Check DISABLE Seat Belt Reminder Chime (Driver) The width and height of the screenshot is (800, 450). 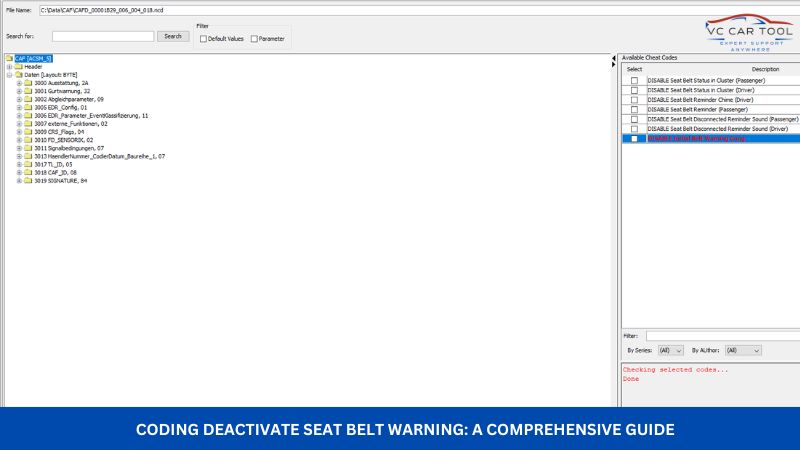tap(634, 100)
